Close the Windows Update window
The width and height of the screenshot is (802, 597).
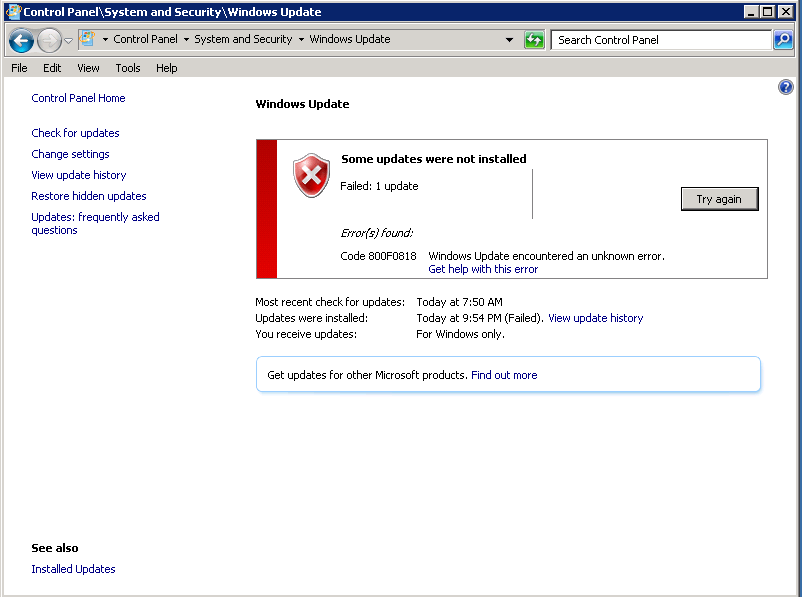click(785, 11)
